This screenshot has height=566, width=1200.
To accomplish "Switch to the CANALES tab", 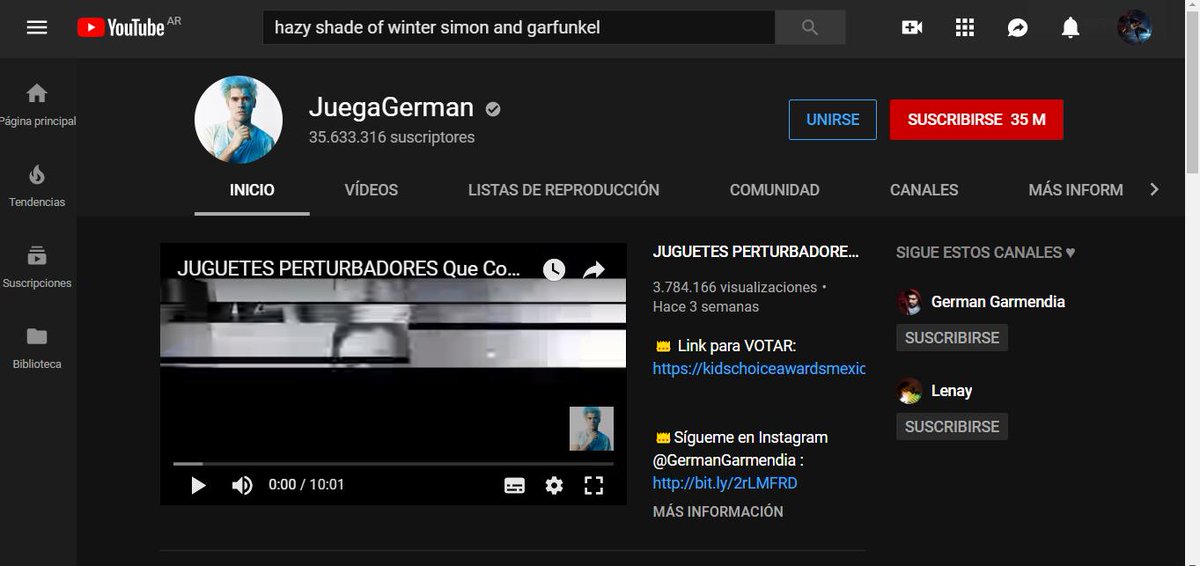I will tap(924, 190).
